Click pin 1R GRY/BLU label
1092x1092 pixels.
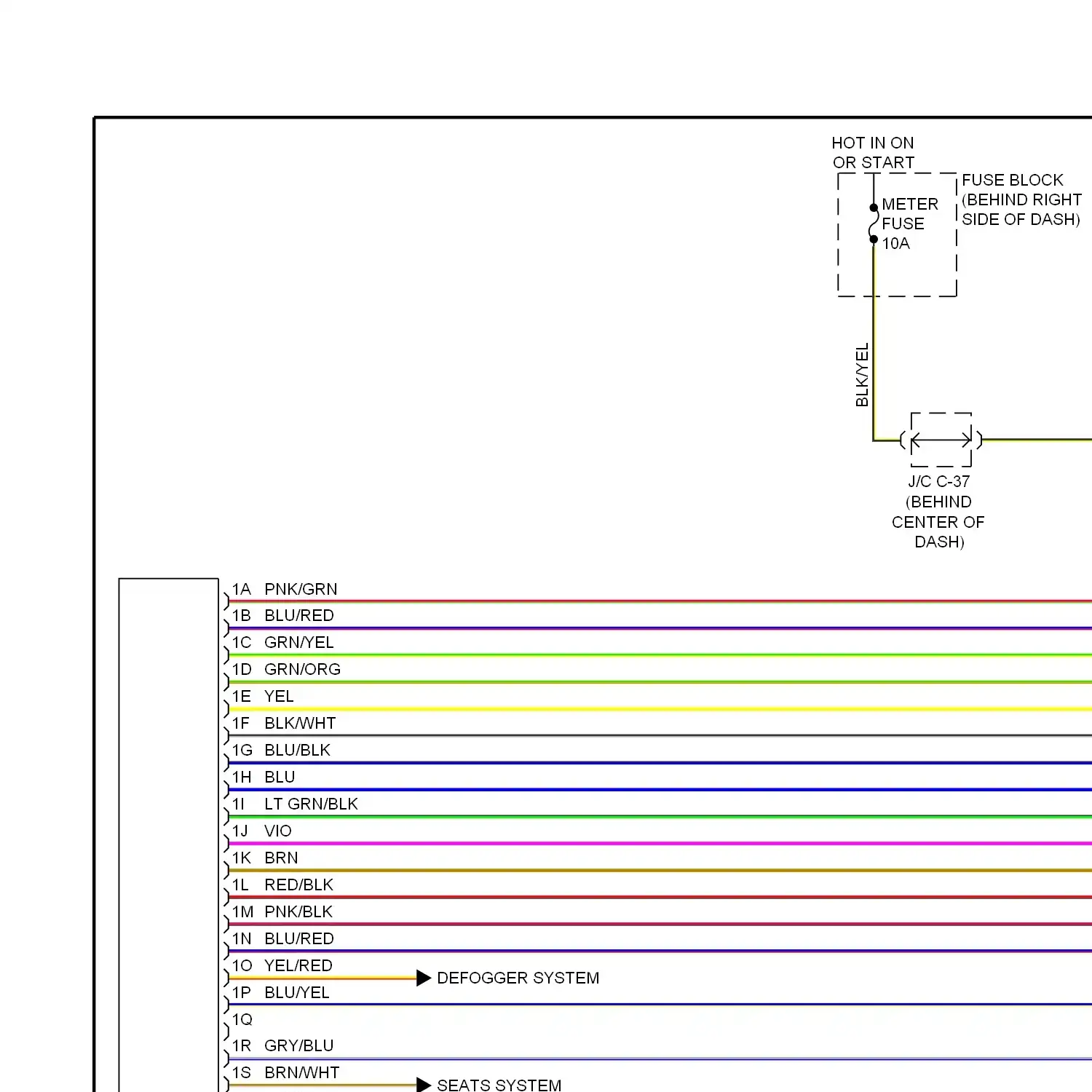(x=283, y=1045)
